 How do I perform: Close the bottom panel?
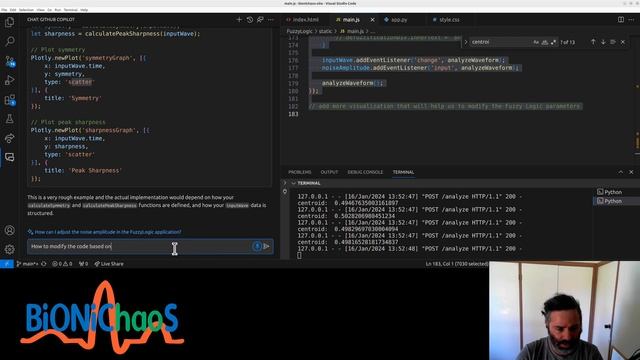(631, 172)
